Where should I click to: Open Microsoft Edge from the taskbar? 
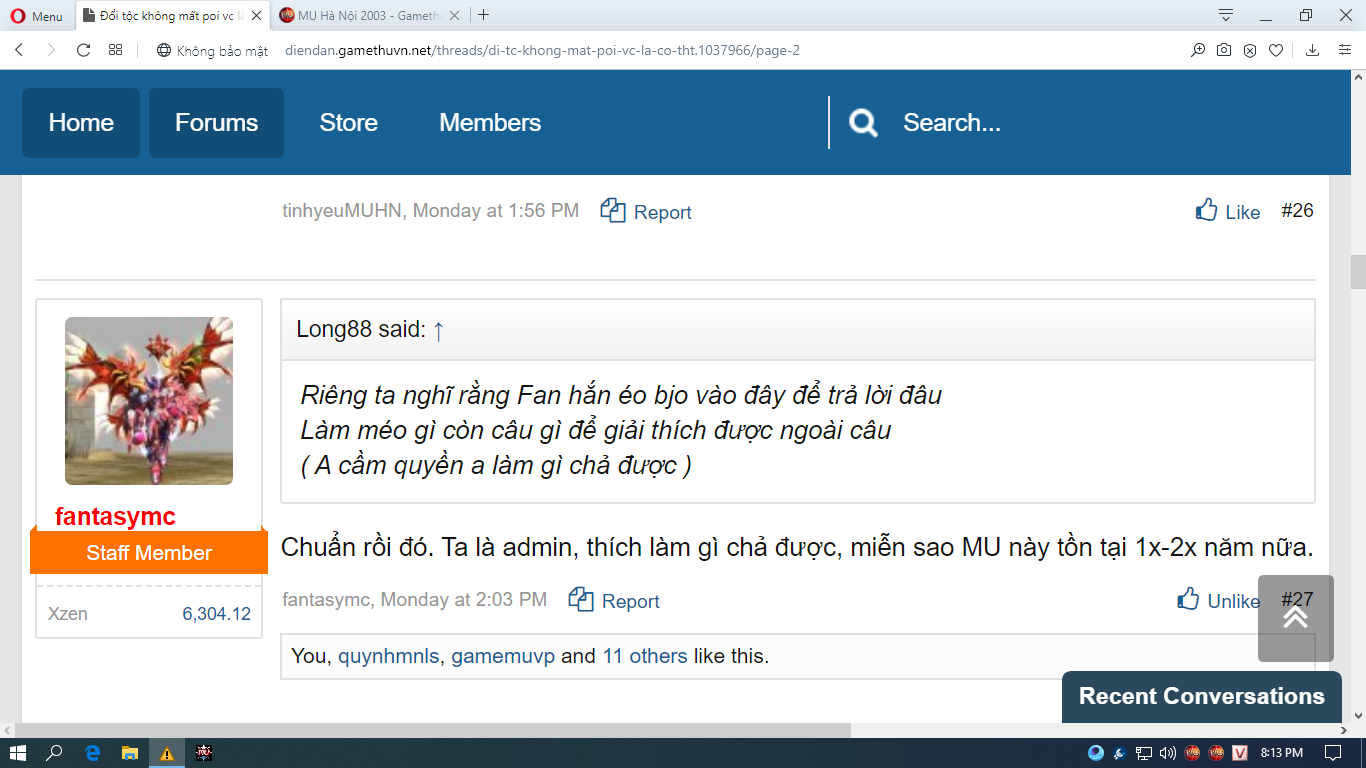93,753
